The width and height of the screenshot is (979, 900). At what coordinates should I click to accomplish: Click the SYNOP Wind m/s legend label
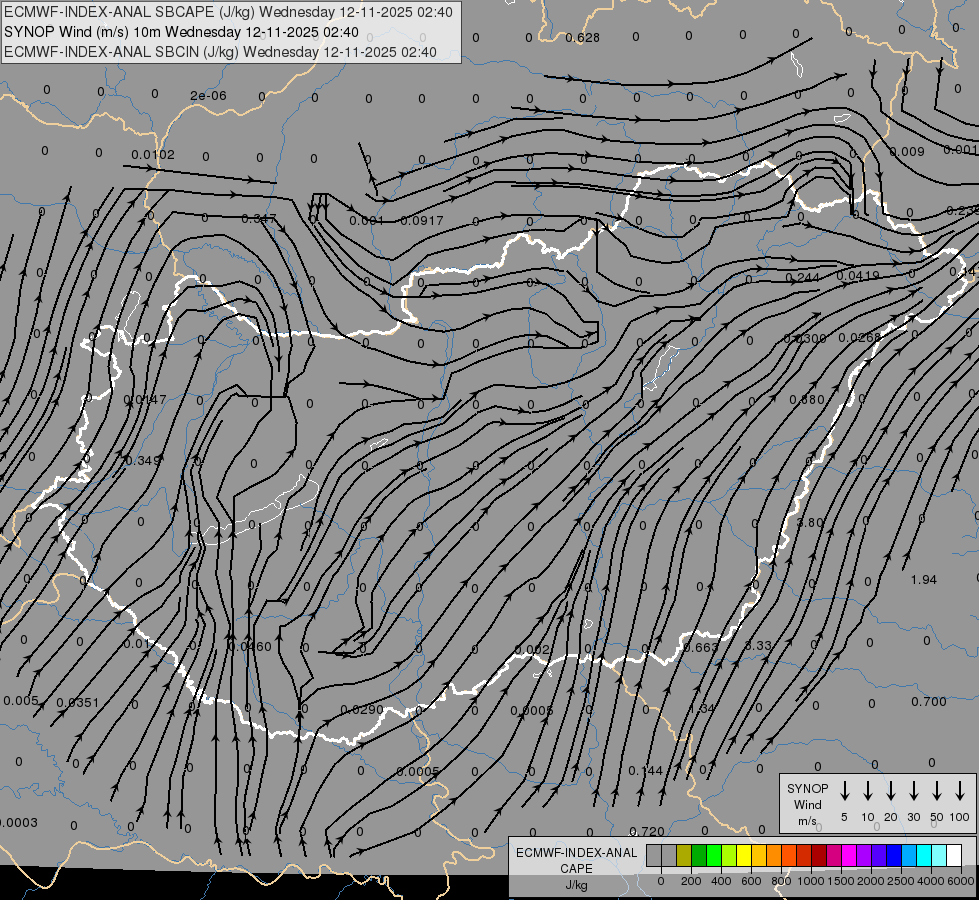coord(807,804)
